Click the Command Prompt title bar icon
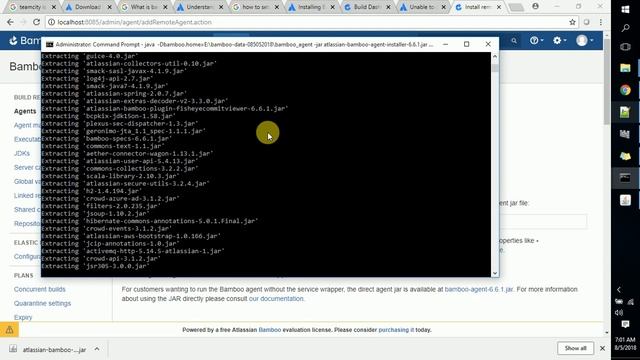The height and width of the screenshot is (360, 640). (x=49, y=44)
